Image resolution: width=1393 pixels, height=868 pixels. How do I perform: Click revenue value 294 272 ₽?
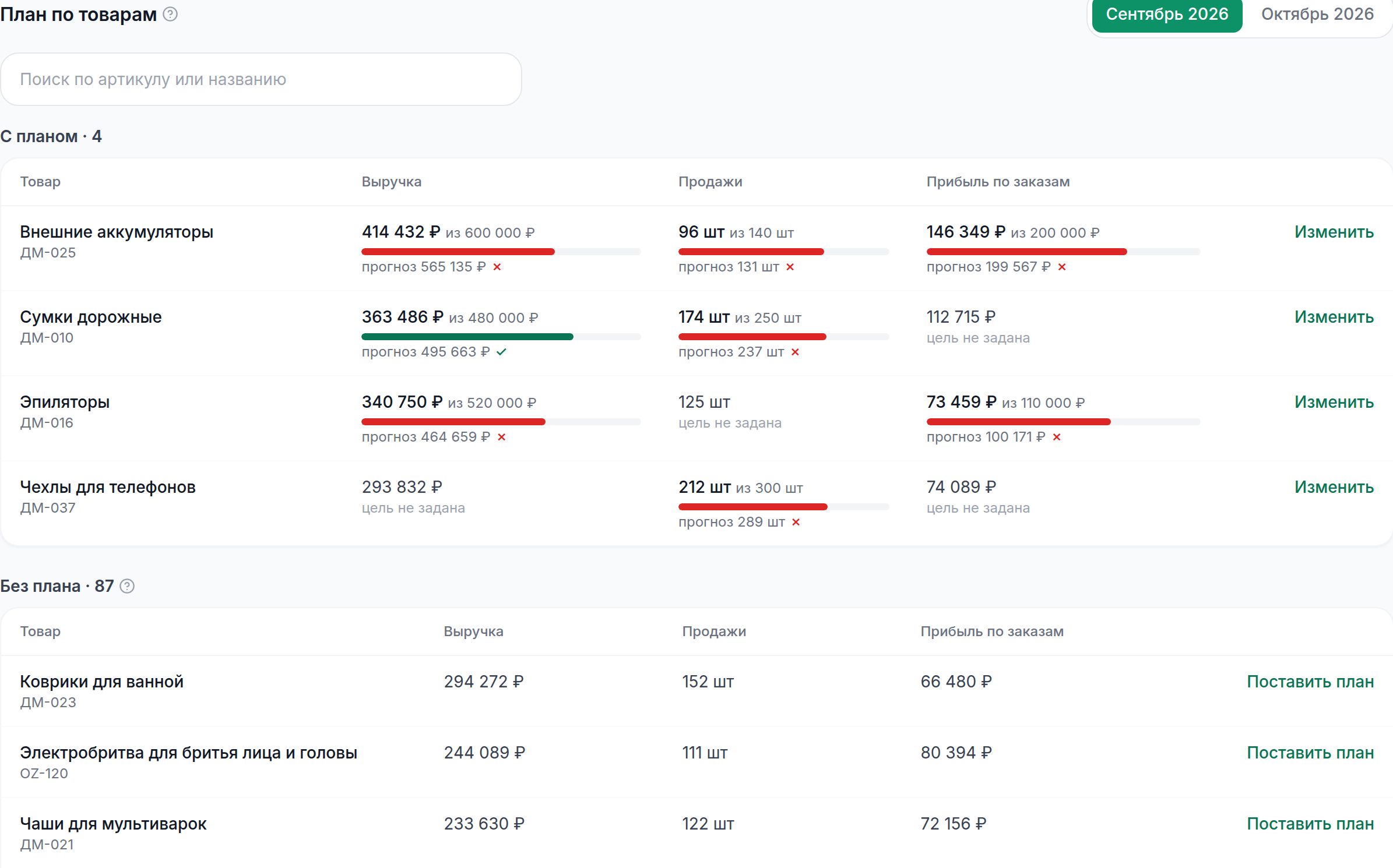click(484, 682)
